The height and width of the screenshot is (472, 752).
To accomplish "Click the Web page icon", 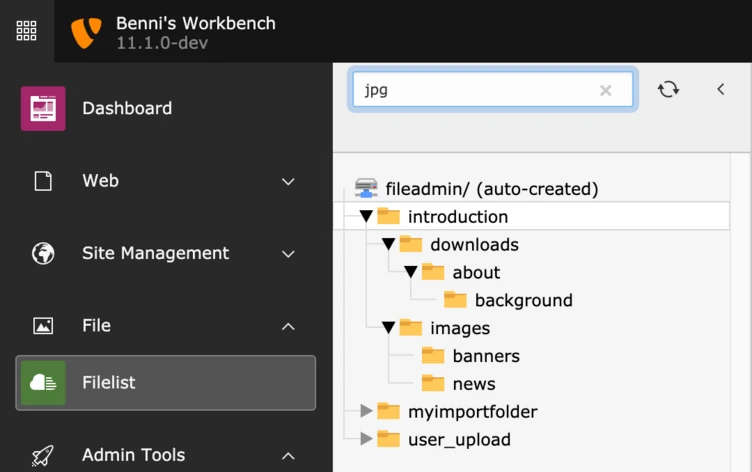I will pyautogui.click(x=43, y=181).
